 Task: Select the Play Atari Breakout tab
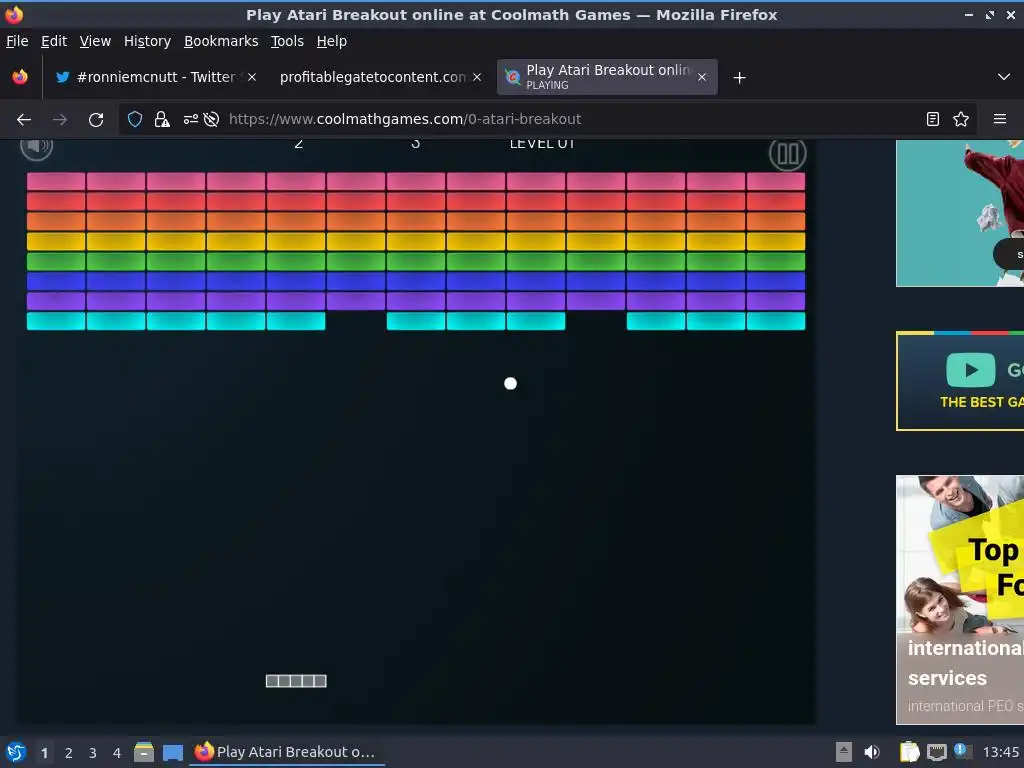tap(607, 77)
